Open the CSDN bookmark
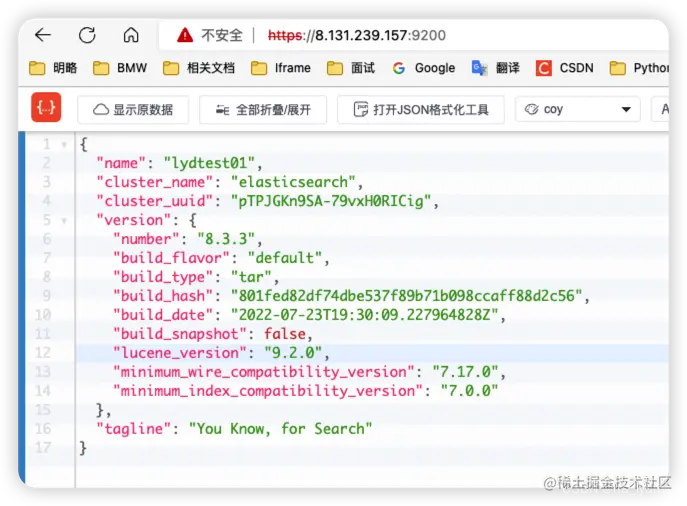Screen dimensions: 687x506 click(564, 68)
